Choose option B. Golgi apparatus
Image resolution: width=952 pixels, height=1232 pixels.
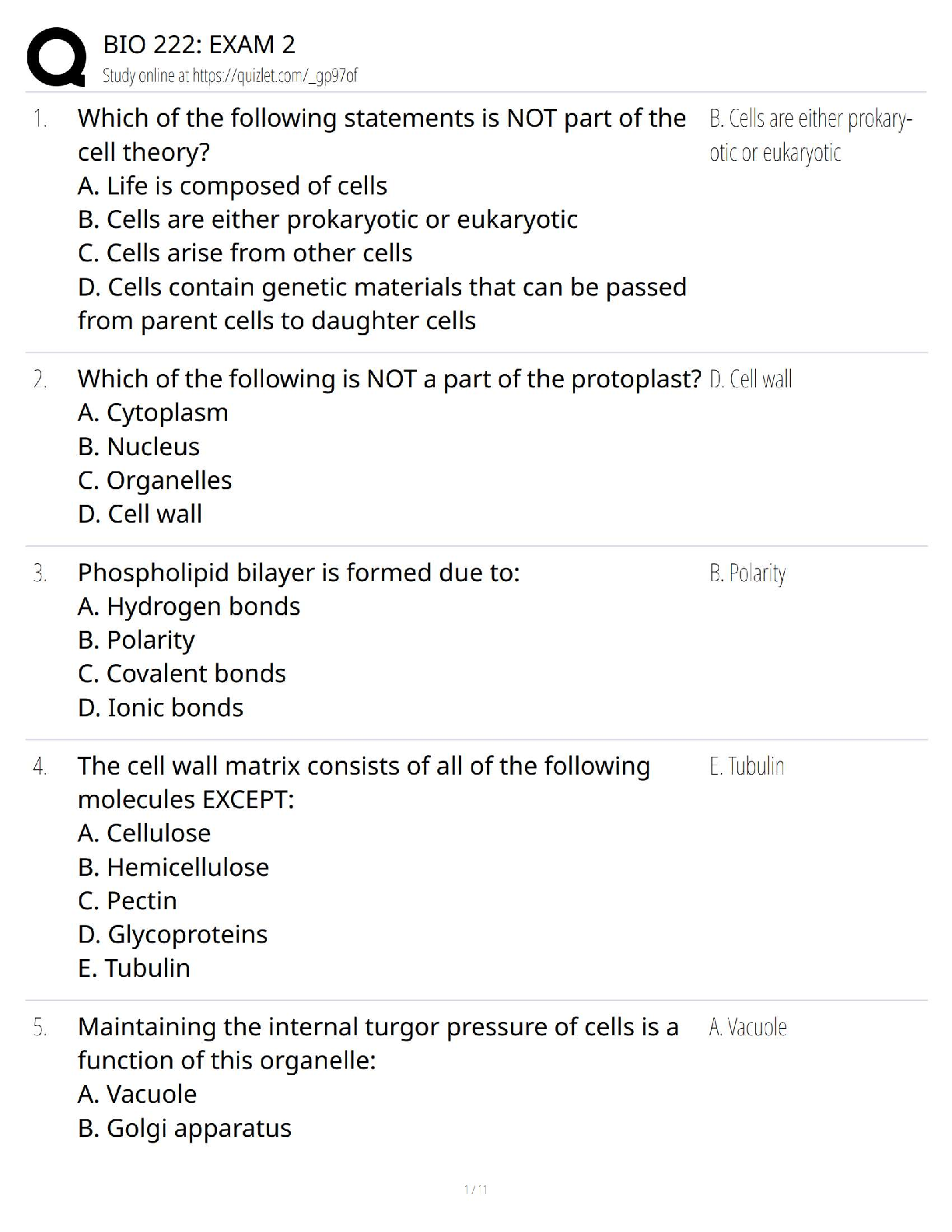[x=185, y=1129]
